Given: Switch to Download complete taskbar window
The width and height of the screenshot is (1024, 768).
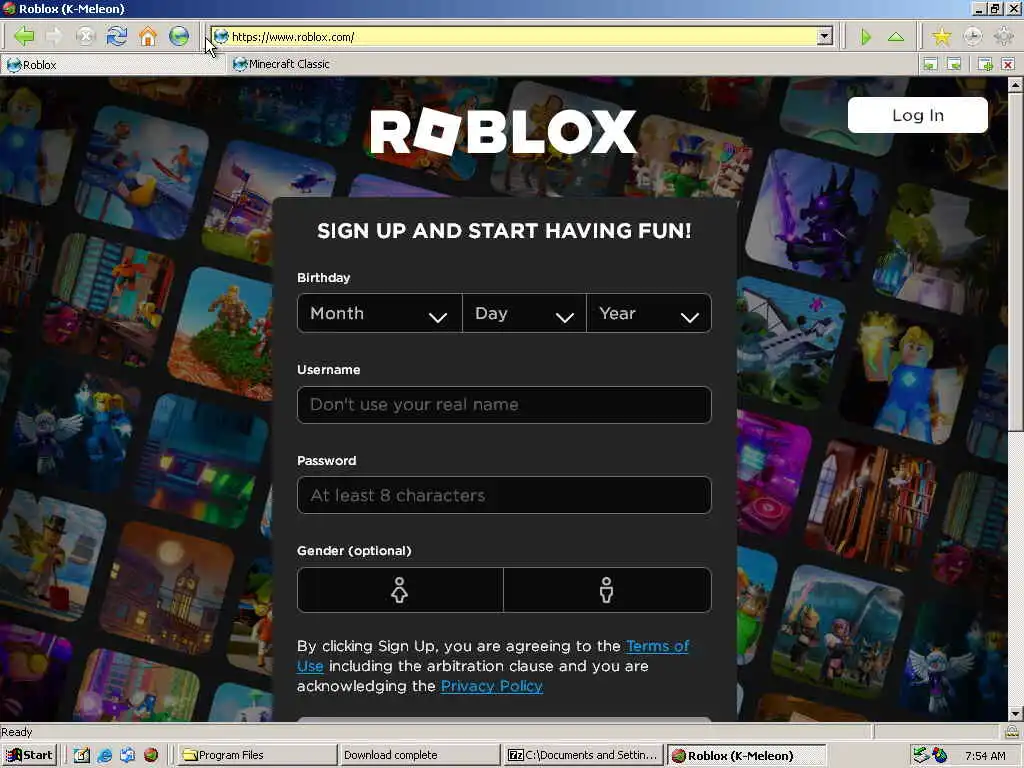Looking at the screenshot, I should coord(419,756).
